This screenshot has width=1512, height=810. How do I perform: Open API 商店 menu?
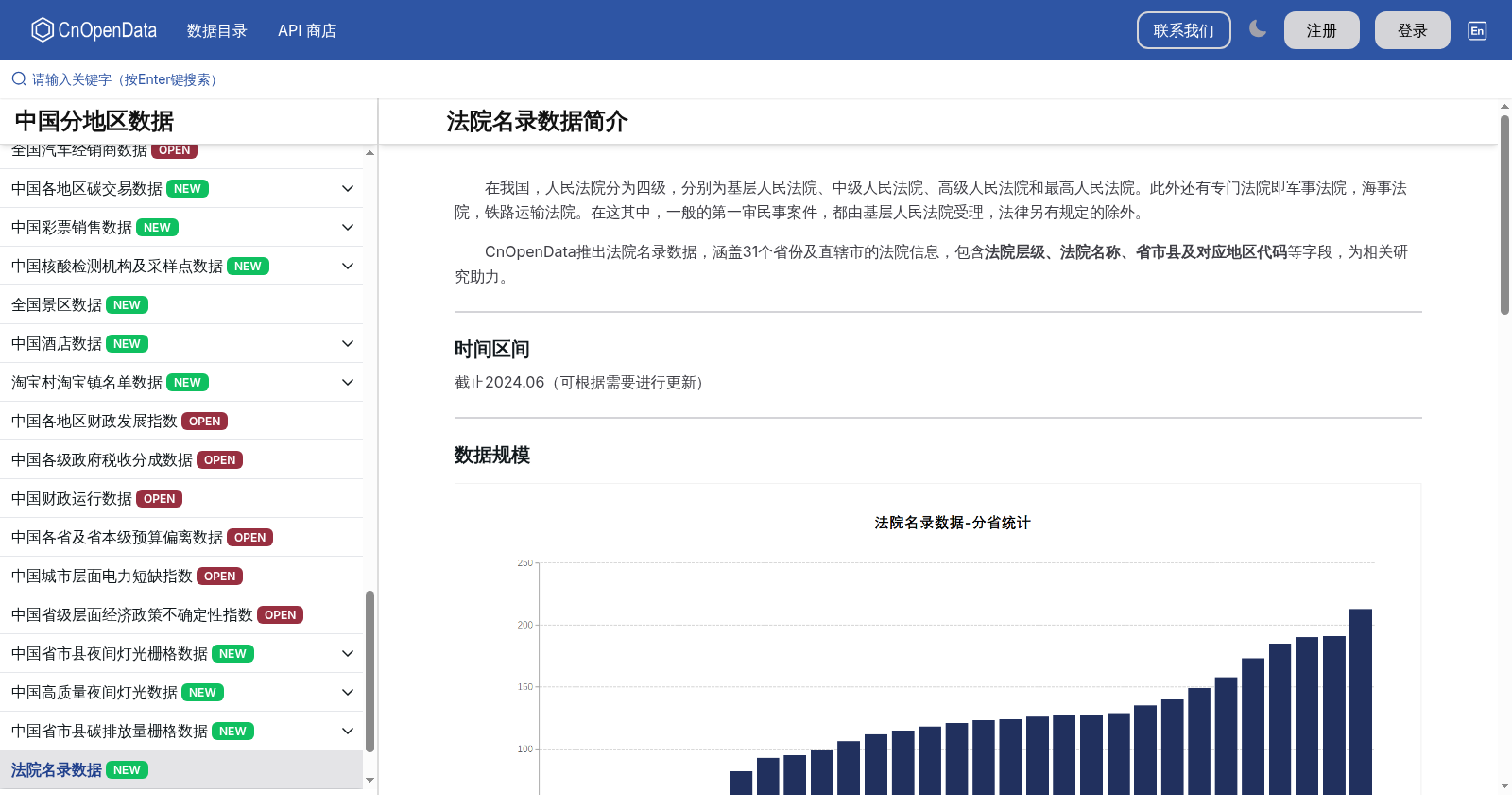point(307,30)
